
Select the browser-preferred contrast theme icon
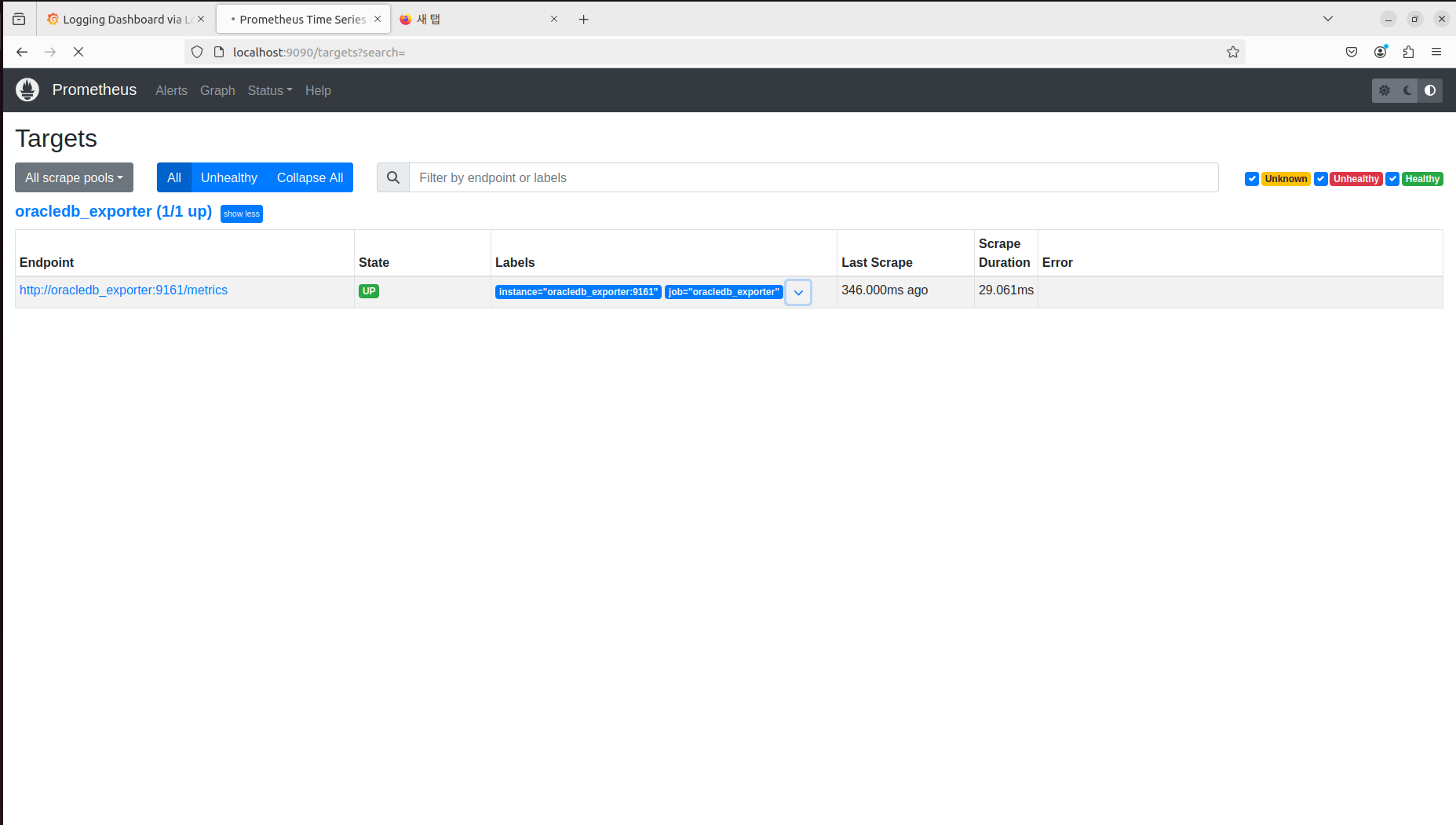(x=1430, y=90)
